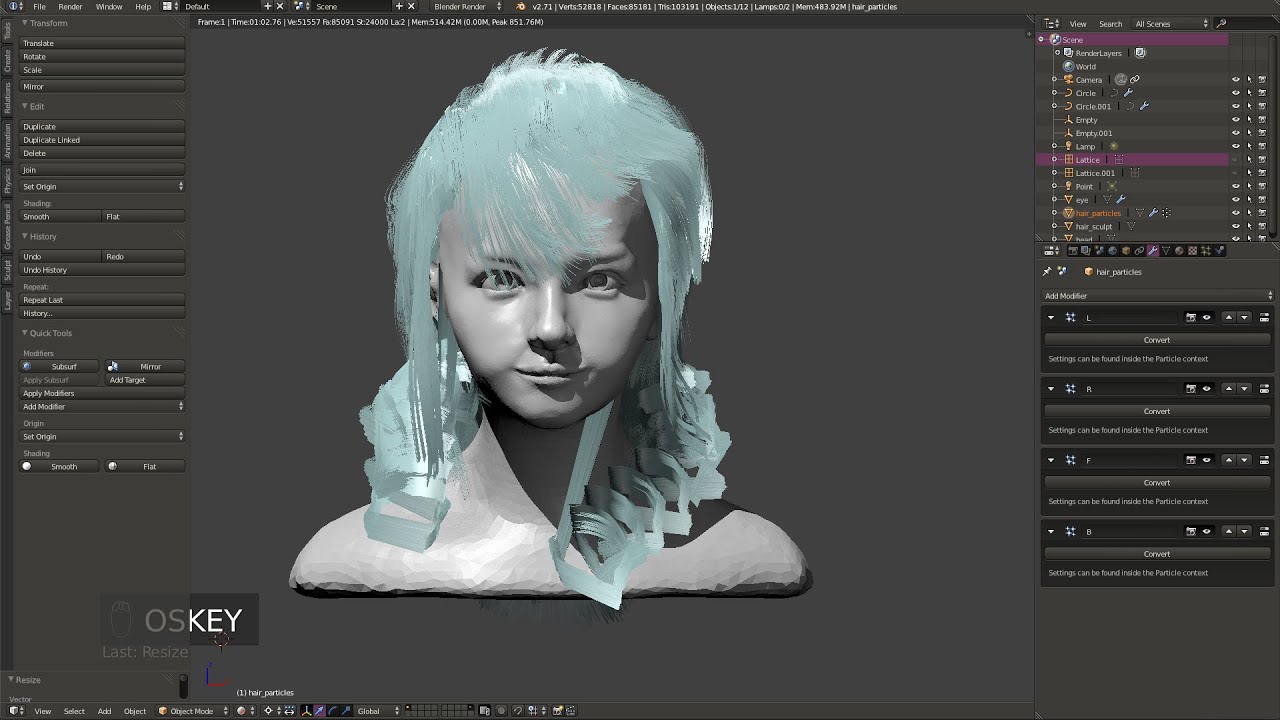Open the Particles properties tab icon
Screen dimensions: 1280x720
click(1206, 251)
